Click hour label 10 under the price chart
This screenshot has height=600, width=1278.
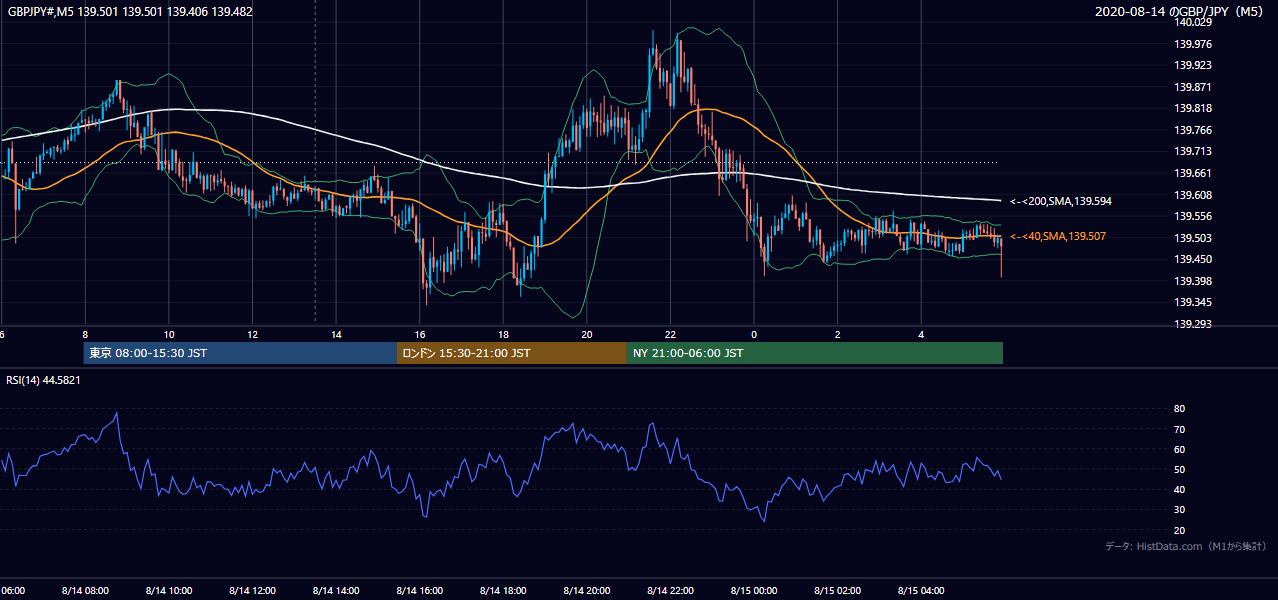(169, 335)
